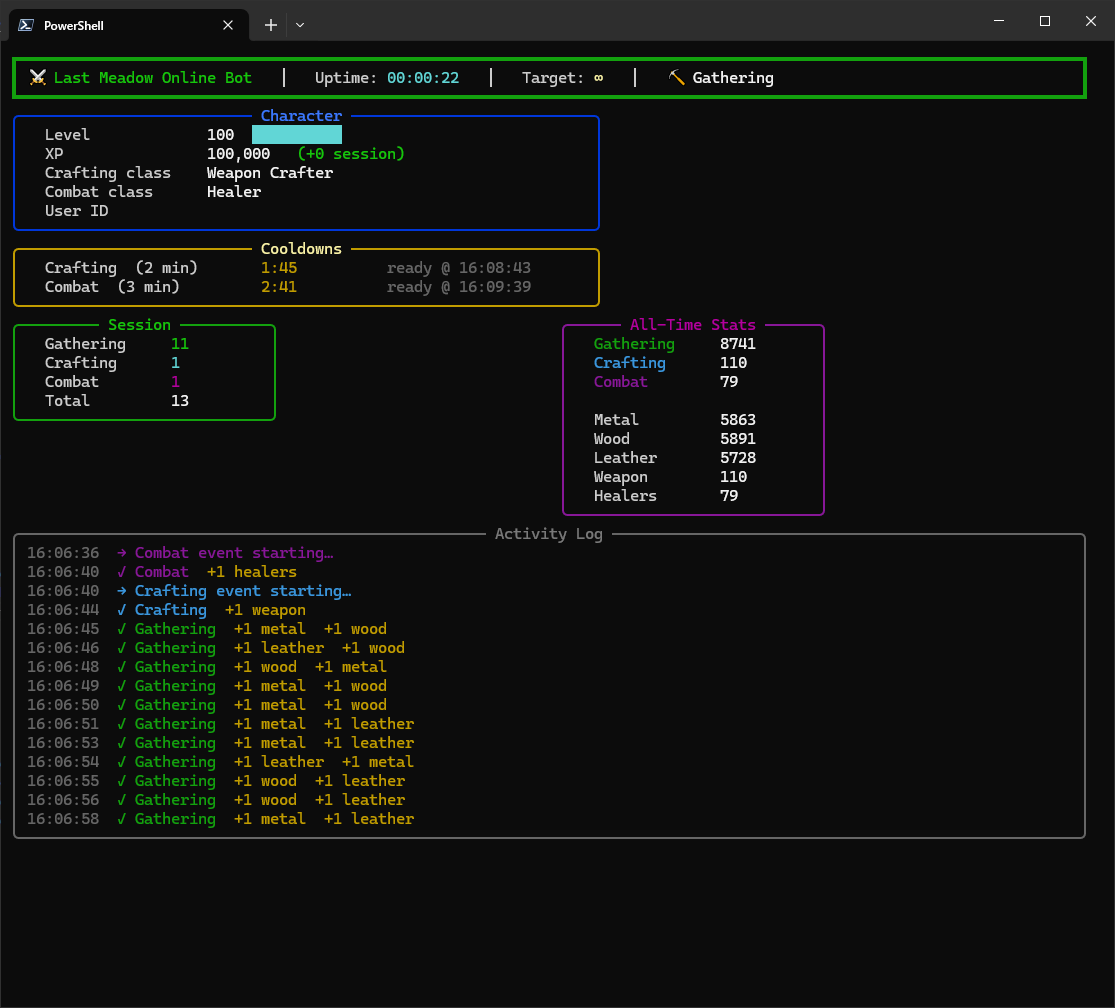The height and width of the screenshot is (1008, 1115).
Task: Click the 16:06:58 Gathering log line
Action: [220, 819]
